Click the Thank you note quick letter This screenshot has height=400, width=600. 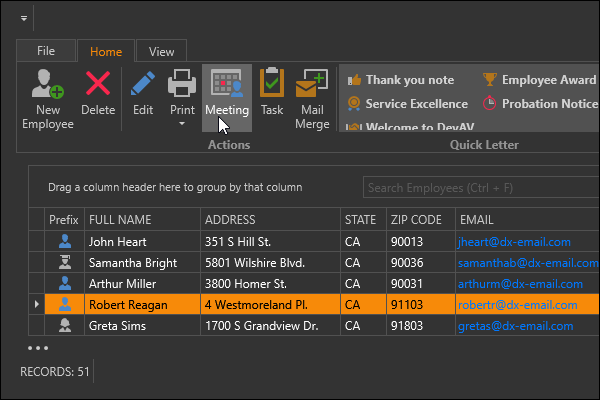coord(400,80)
